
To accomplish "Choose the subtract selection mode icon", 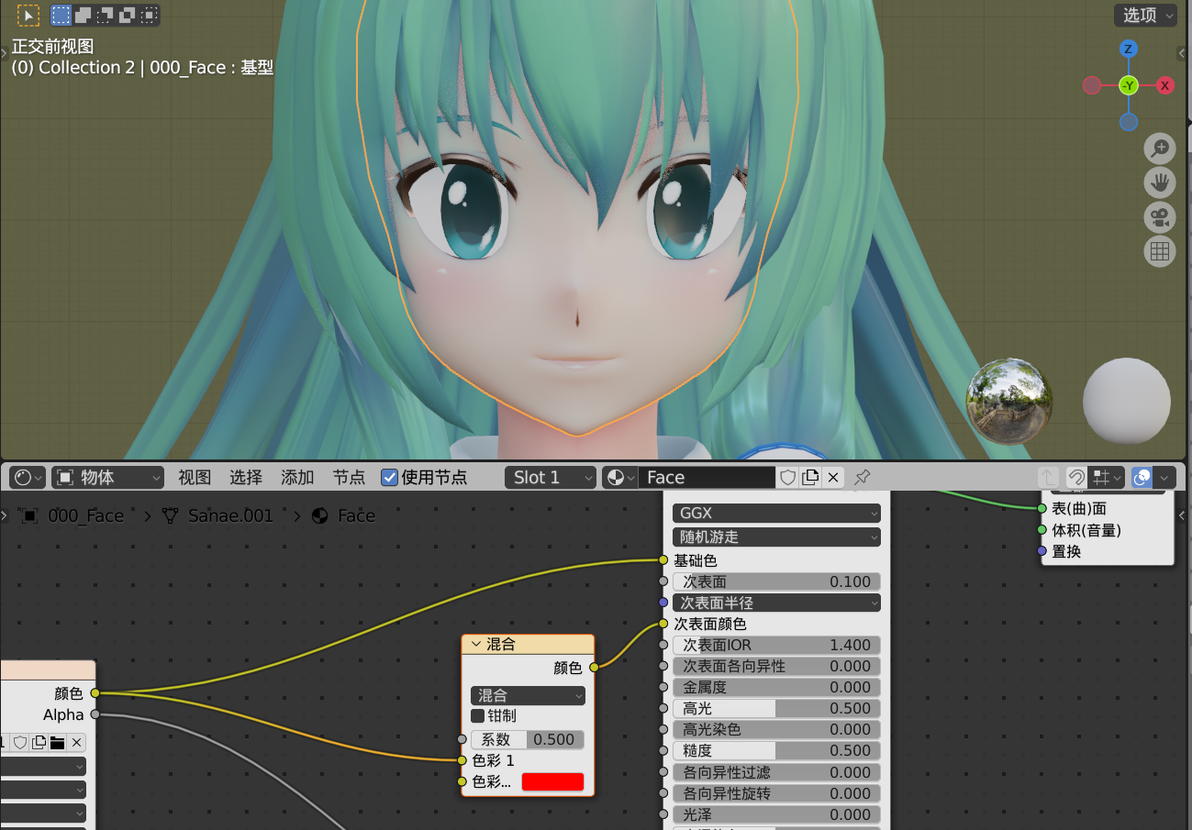I will point(105,14).
